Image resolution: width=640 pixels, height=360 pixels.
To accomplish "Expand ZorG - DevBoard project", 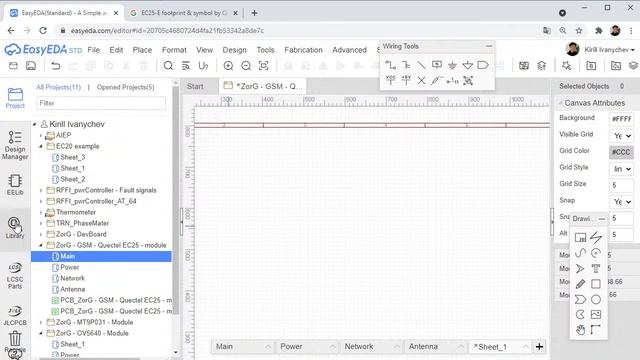I will coord(41,234).
